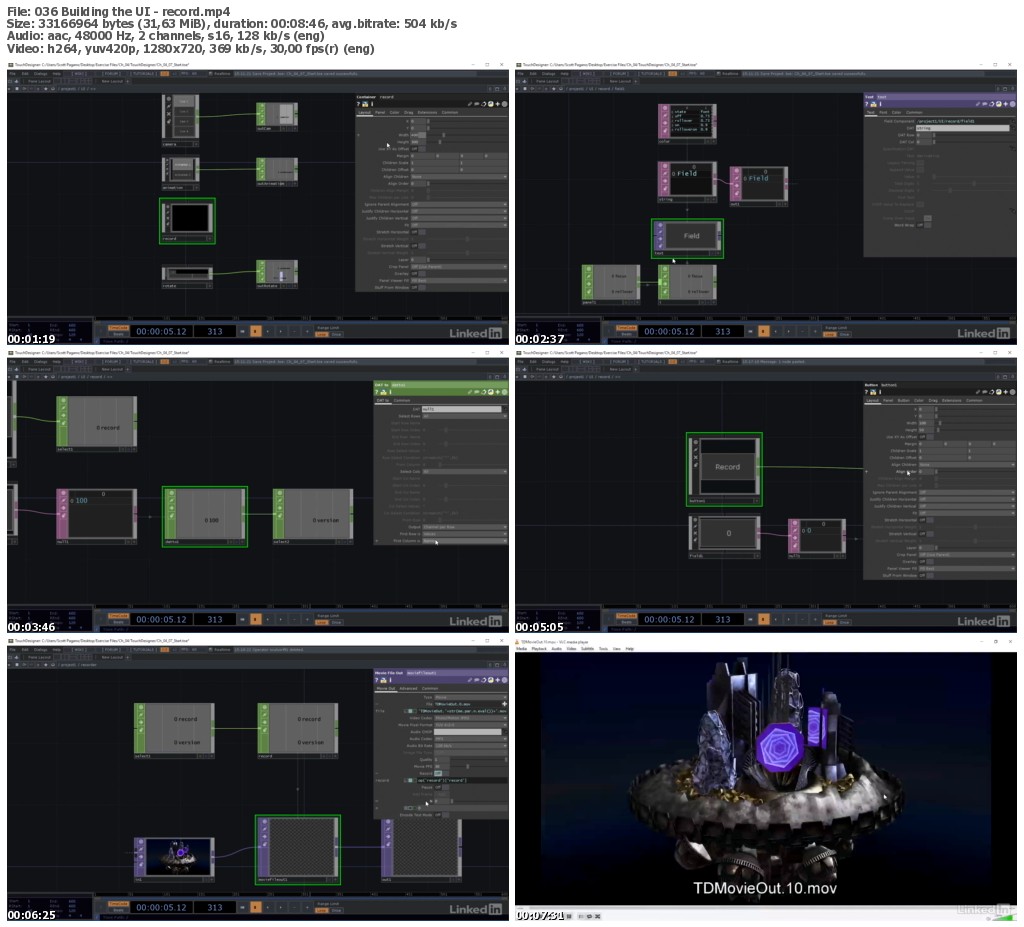Click DAT field in 00:02:37 frame parameters
The image size is (1024, 927).
click(963, 128)
